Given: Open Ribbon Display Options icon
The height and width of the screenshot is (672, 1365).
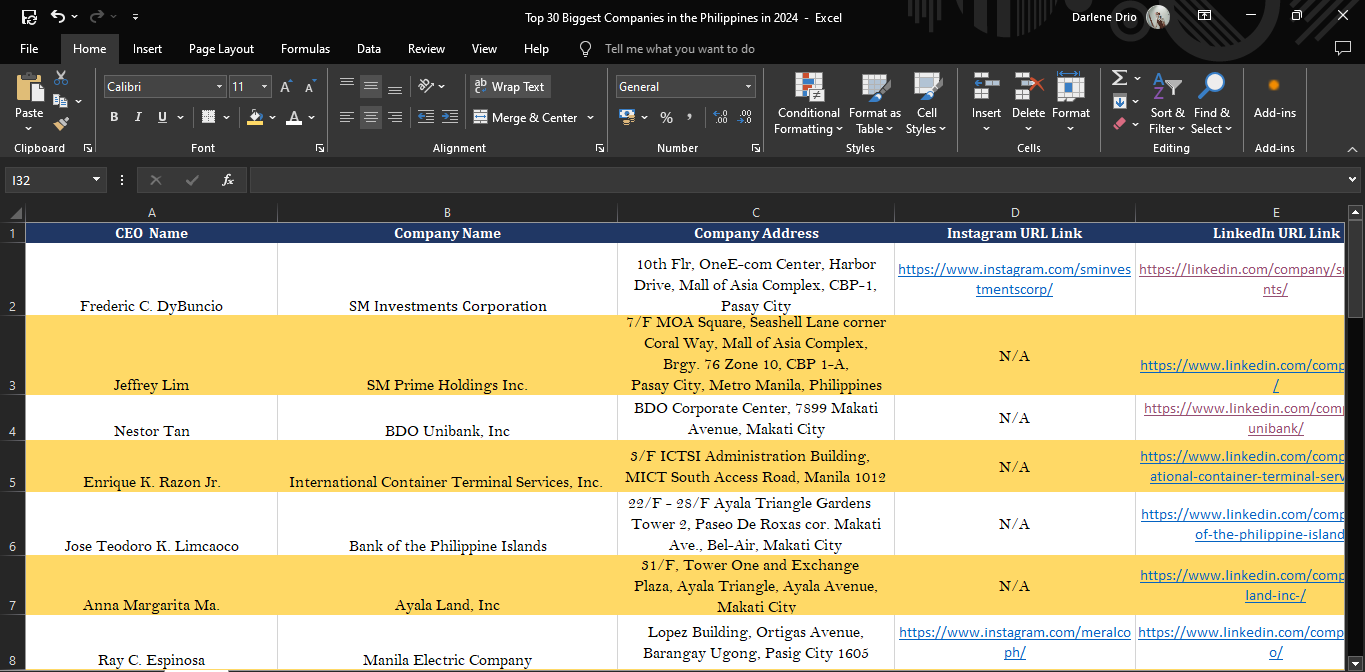Looking at the screenshot, I should pos(1204,16).
